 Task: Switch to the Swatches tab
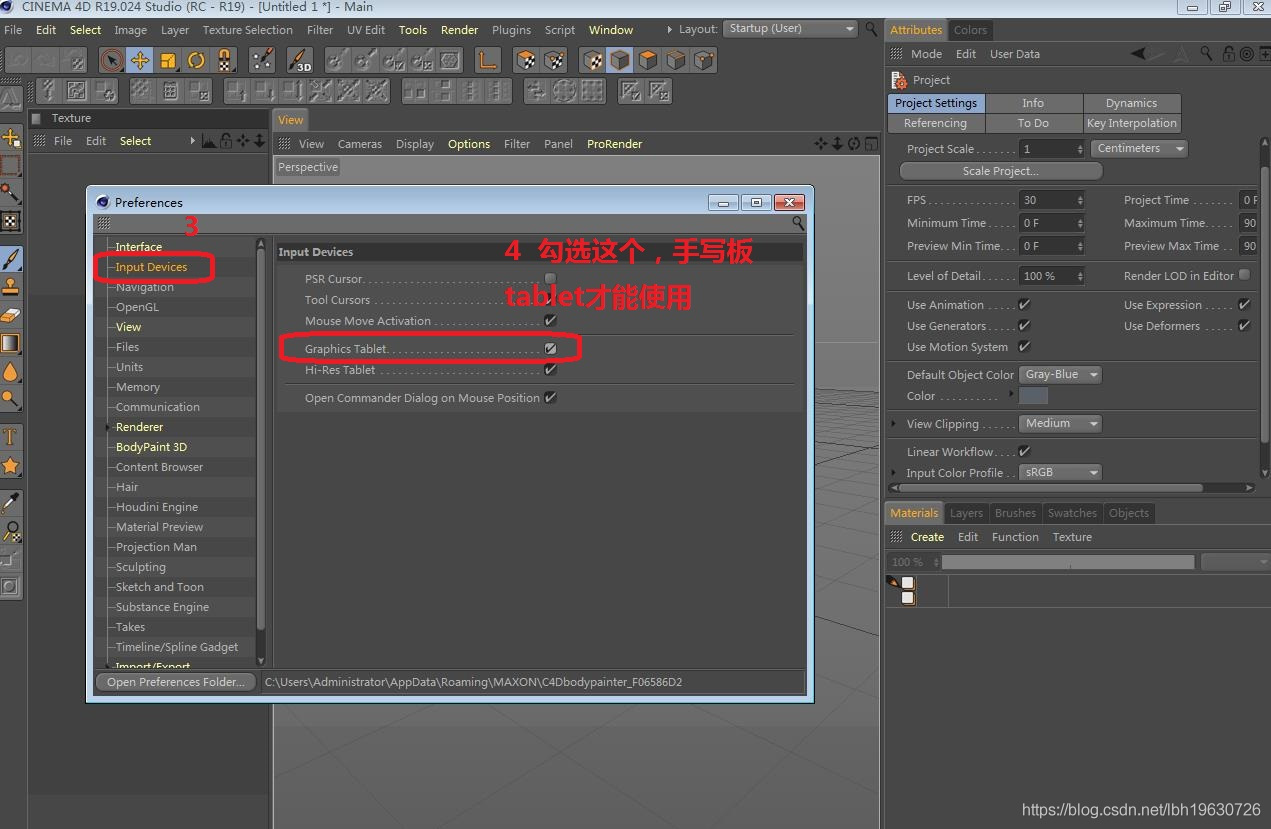[x=1072, y=513]
